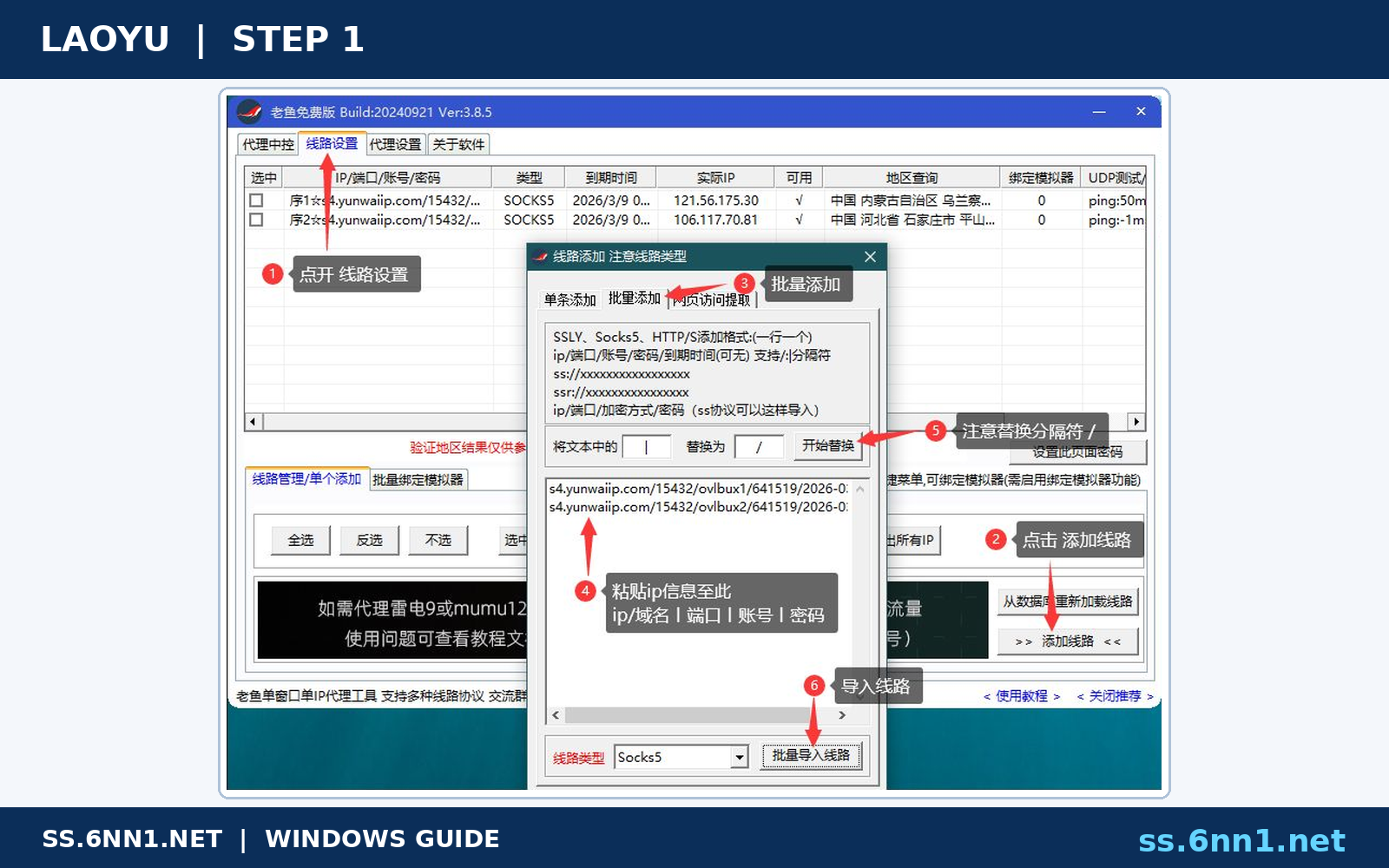Open the 批量绑定模拟器 tab
Image resolution: width=1389 pixels, height=868 pixels.
[418, 479]
